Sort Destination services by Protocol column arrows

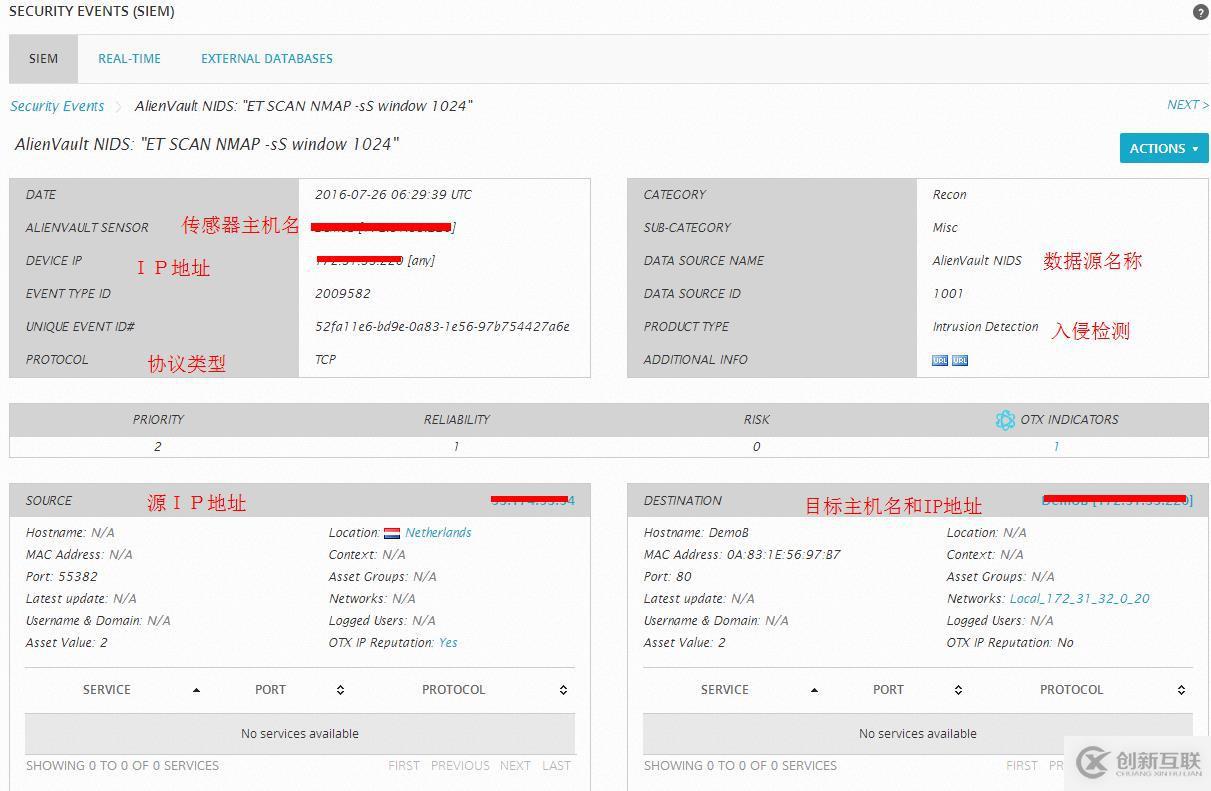pyautogui.click(x=1181, y=690)
